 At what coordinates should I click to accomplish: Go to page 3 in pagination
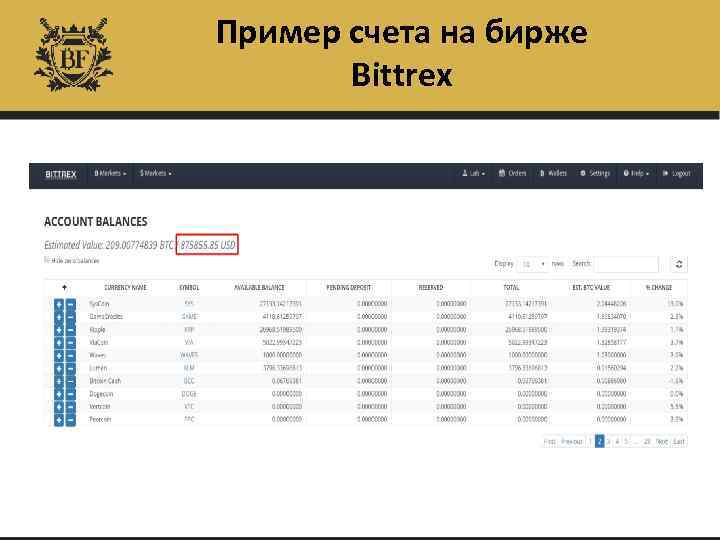tap(608, 442)
